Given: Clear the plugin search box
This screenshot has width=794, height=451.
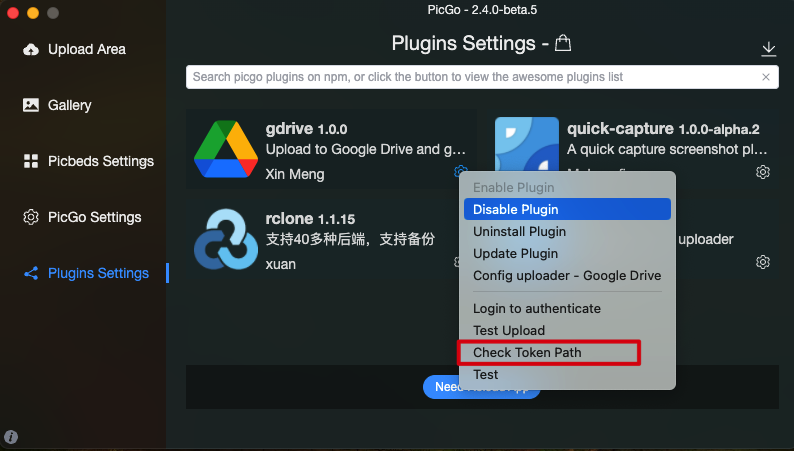Looking at the screenshot, I should [x=766, y=77].
